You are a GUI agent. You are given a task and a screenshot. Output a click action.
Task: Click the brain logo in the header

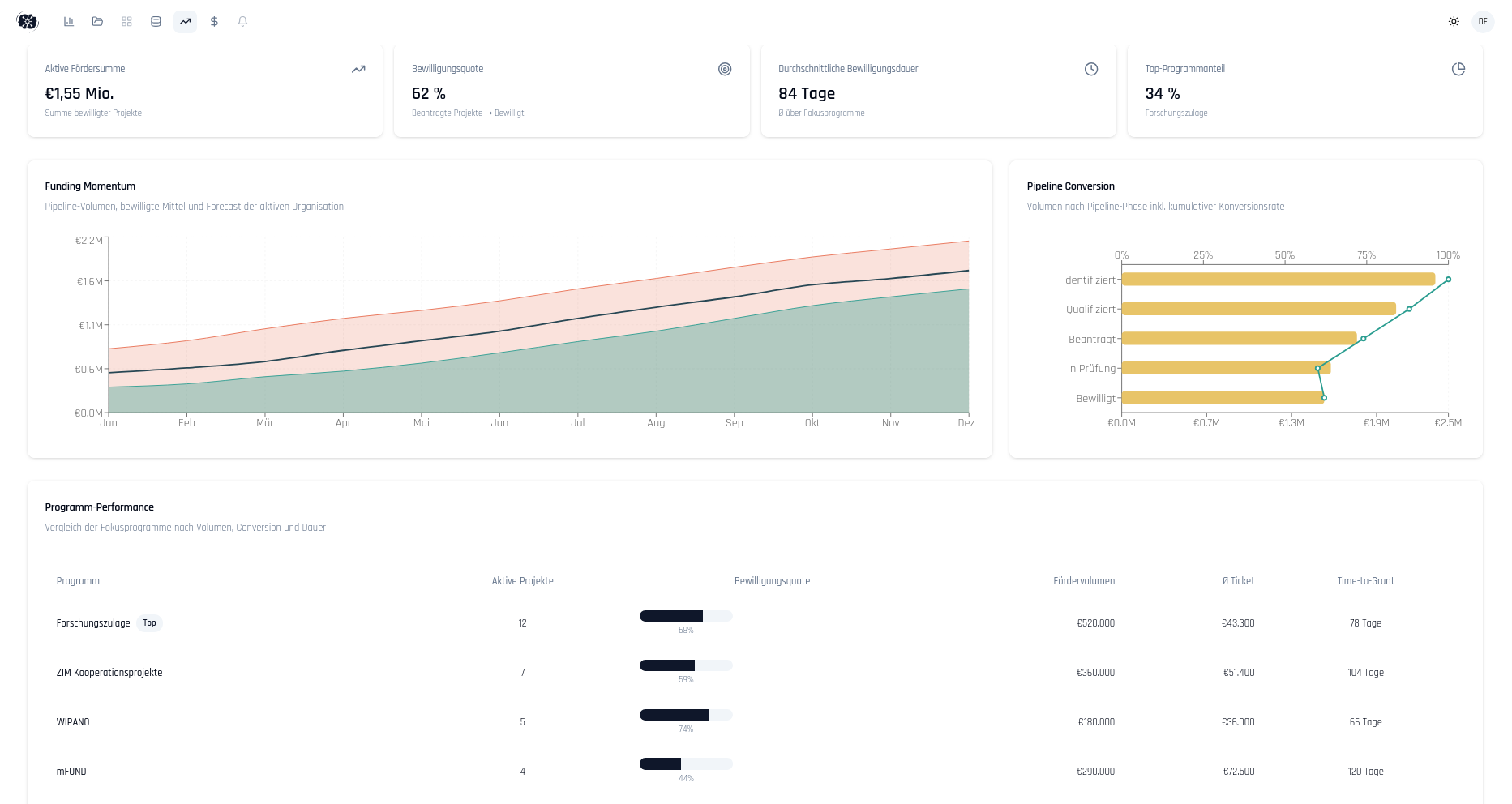28,22
